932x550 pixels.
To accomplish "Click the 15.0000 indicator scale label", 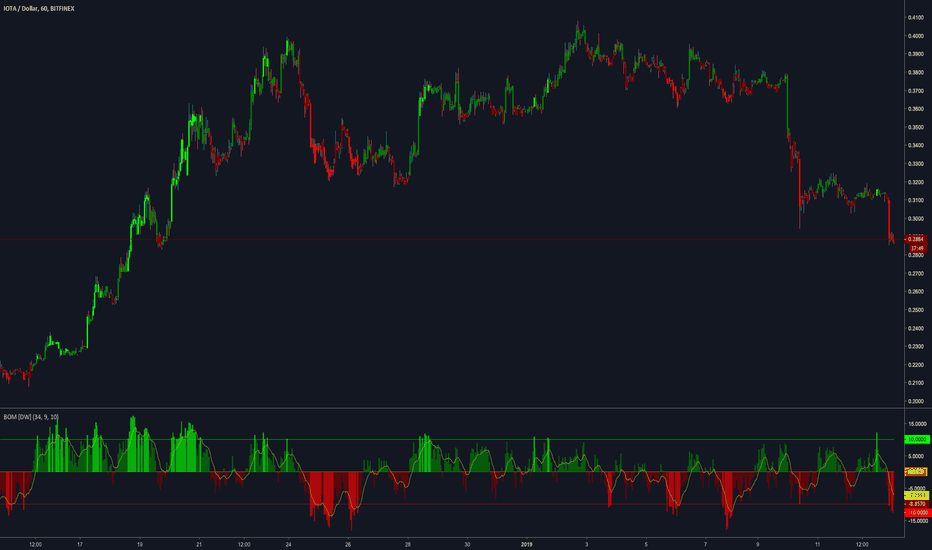I will pos(917,424).
